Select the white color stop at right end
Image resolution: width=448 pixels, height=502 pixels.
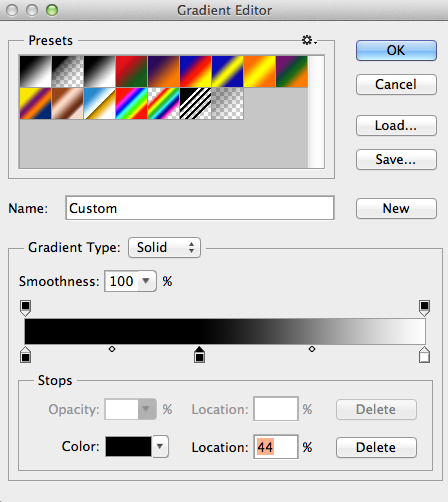[424, 355]
